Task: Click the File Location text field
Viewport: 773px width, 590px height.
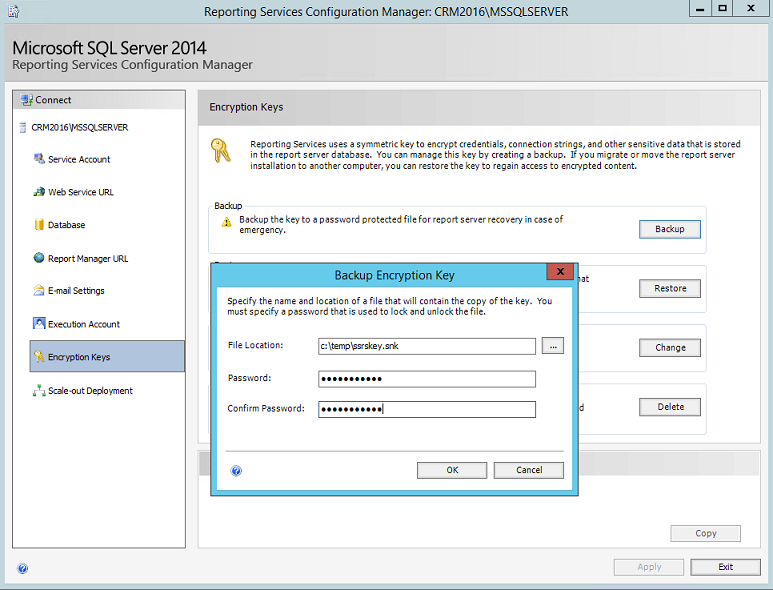Action: 427,346
